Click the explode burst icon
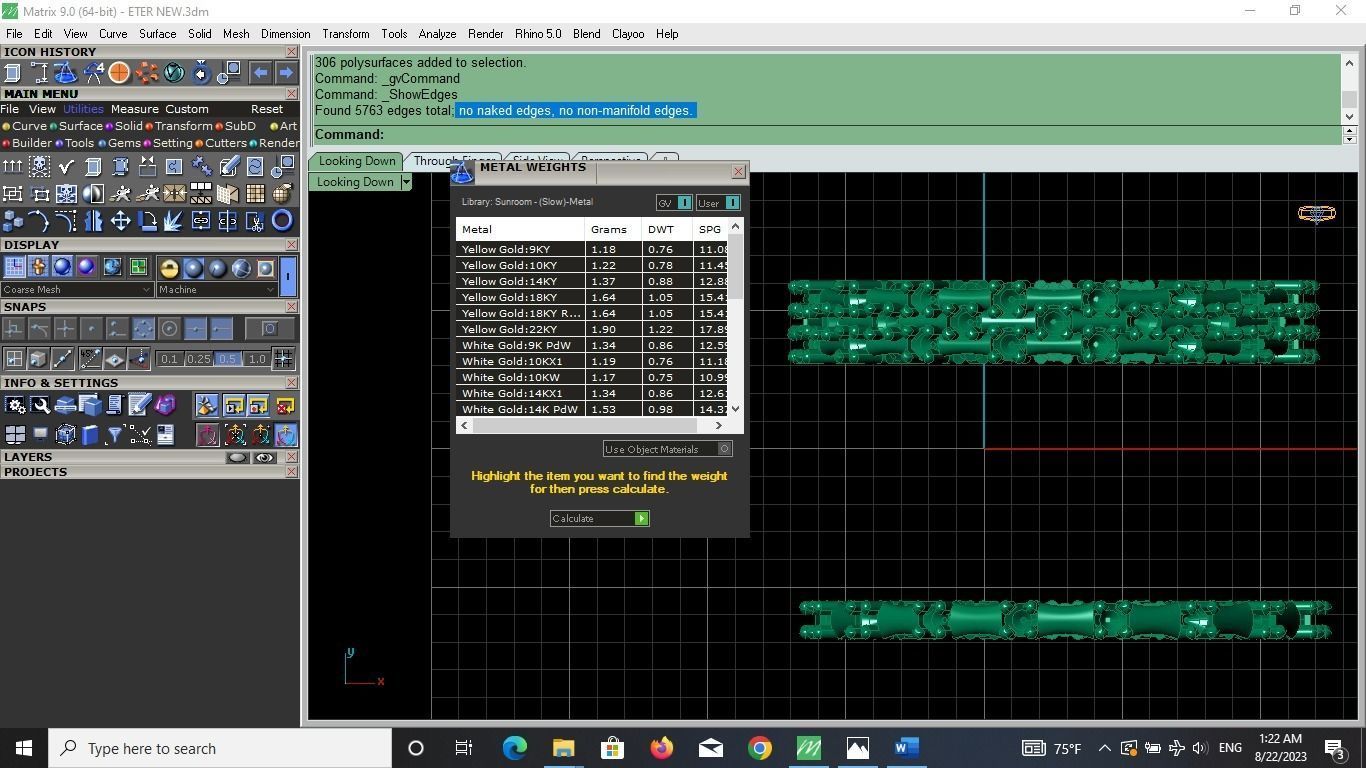The width and height of the screenshot is (1366, 768). tap(174, 221)
